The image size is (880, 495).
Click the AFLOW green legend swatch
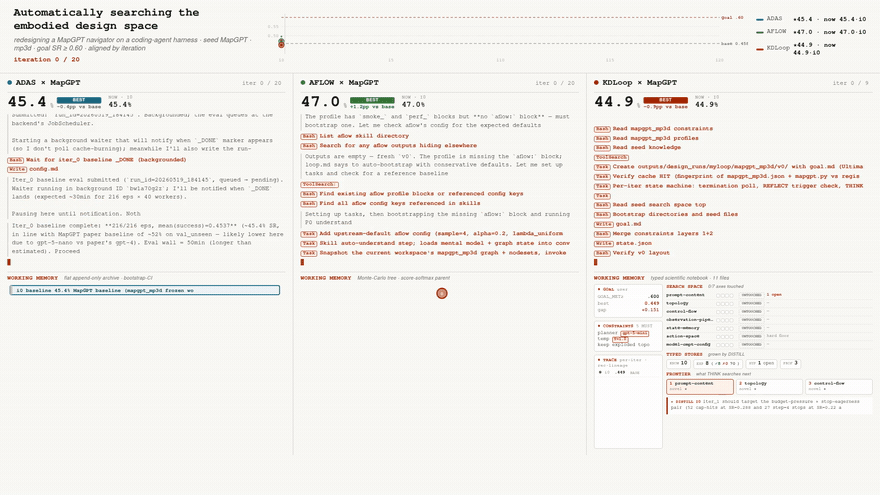(759, 33)
